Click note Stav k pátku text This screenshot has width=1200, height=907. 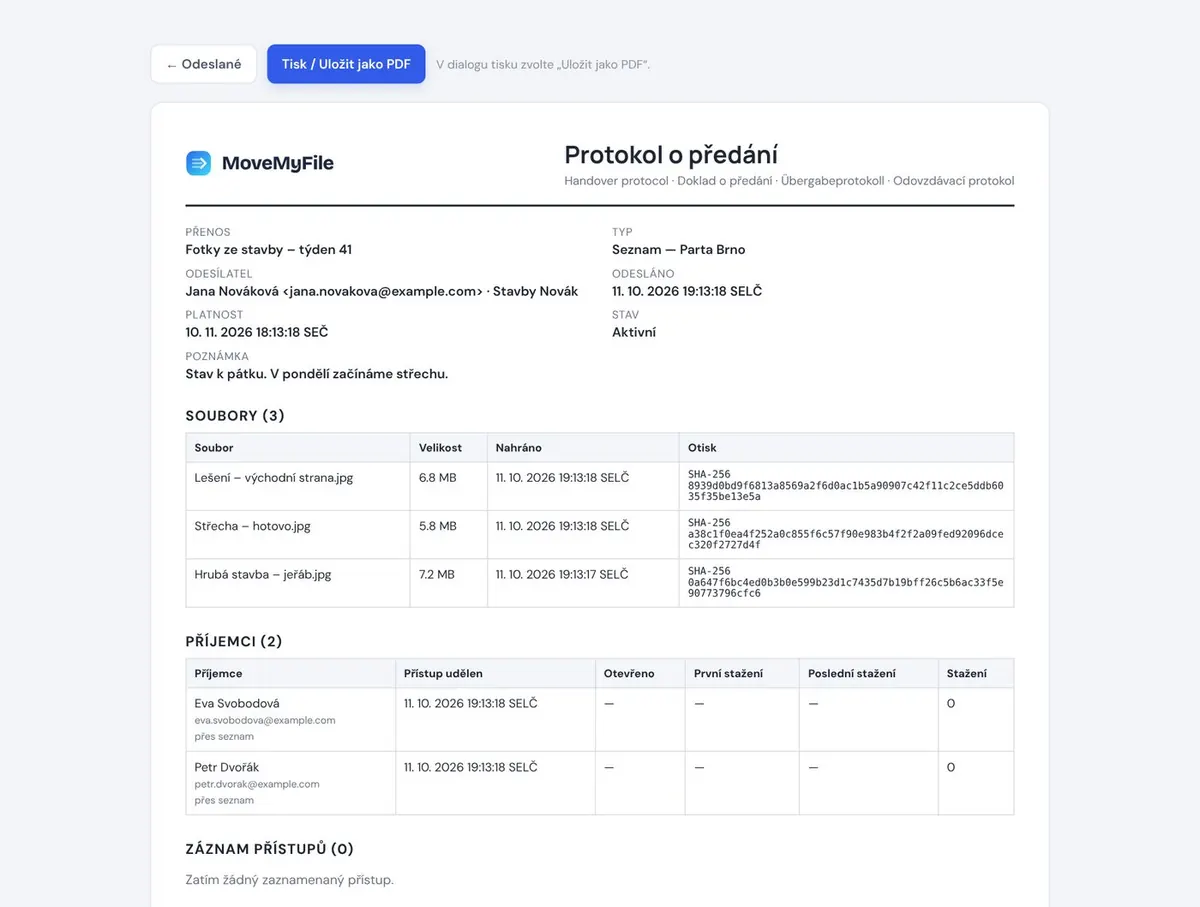click(x=317, y=374)
